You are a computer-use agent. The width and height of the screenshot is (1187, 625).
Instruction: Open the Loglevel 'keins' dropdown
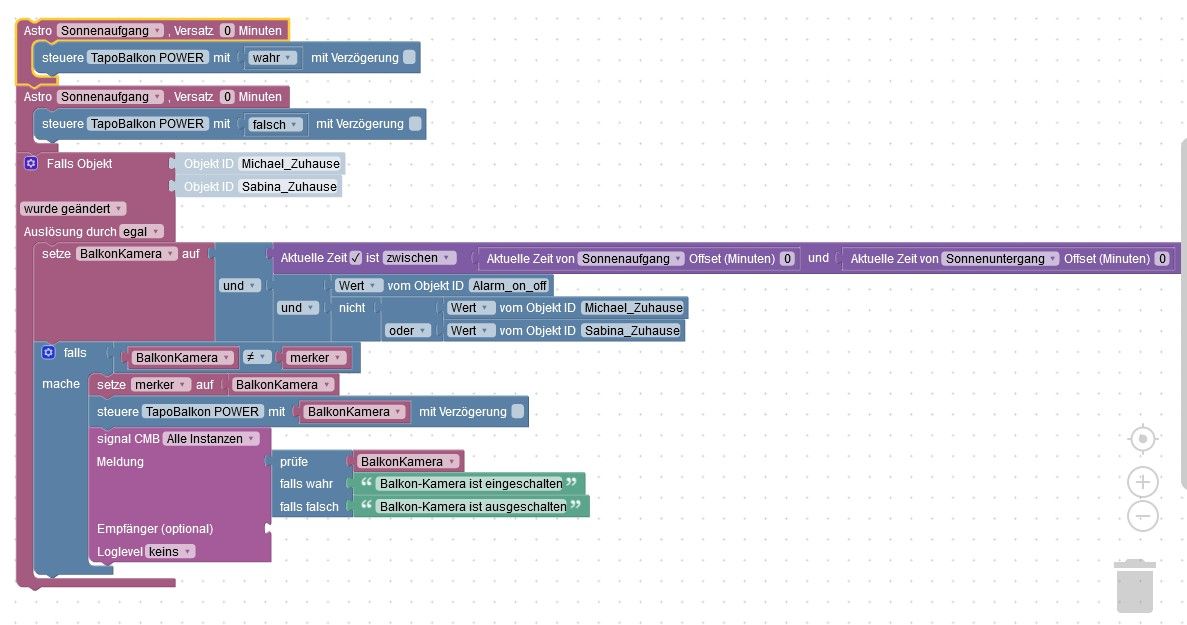(x=170, y=552)
